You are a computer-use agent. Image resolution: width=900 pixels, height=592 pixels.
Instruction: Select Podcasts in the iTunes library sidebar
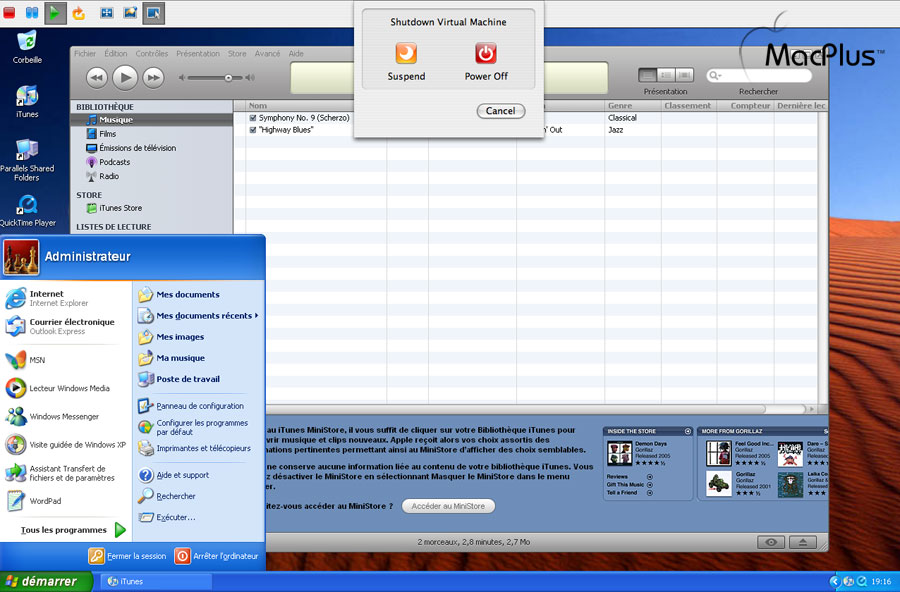[108, 162]
